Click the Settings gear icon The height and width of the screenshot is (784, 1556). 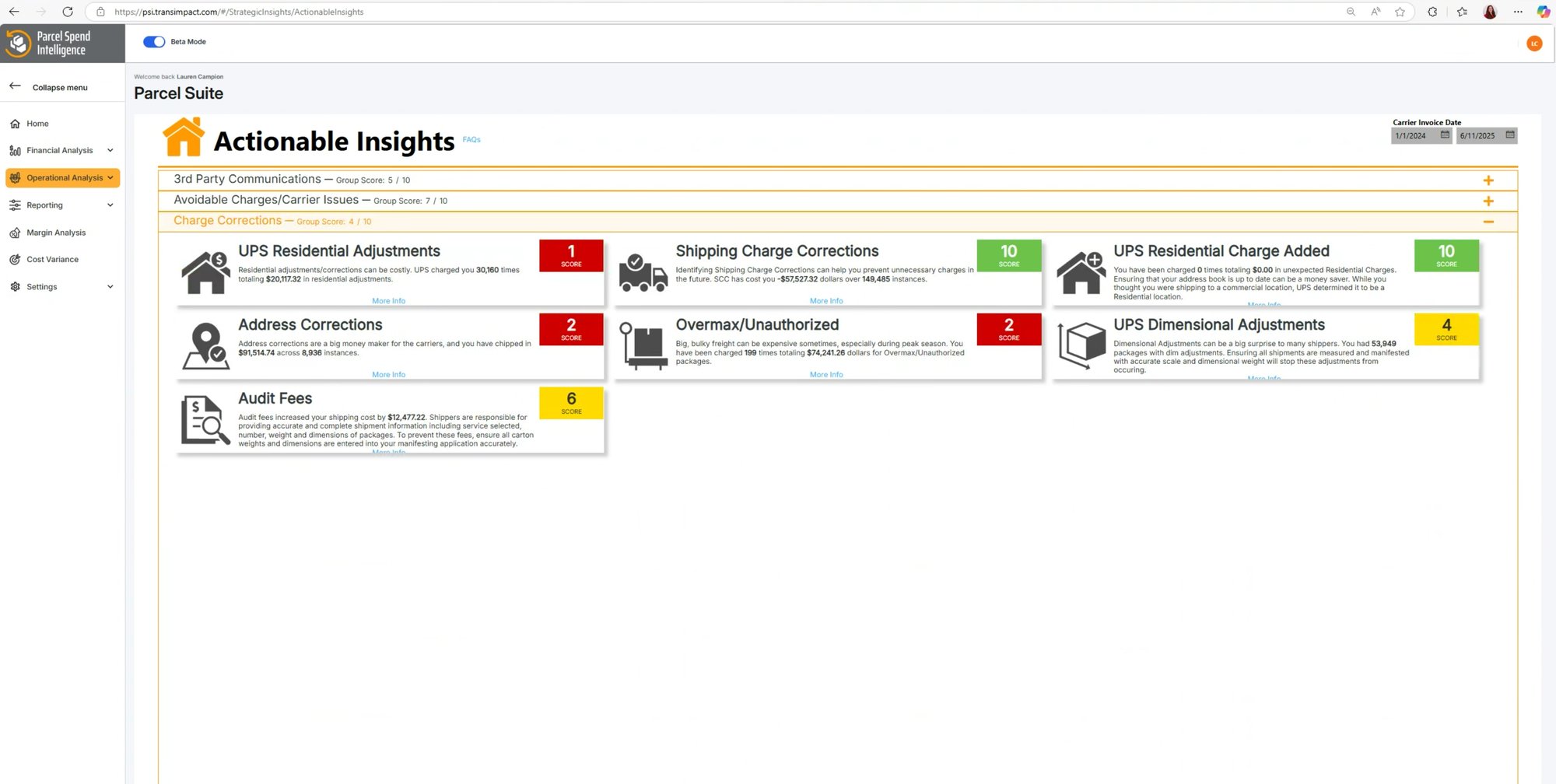coord(15,287)
